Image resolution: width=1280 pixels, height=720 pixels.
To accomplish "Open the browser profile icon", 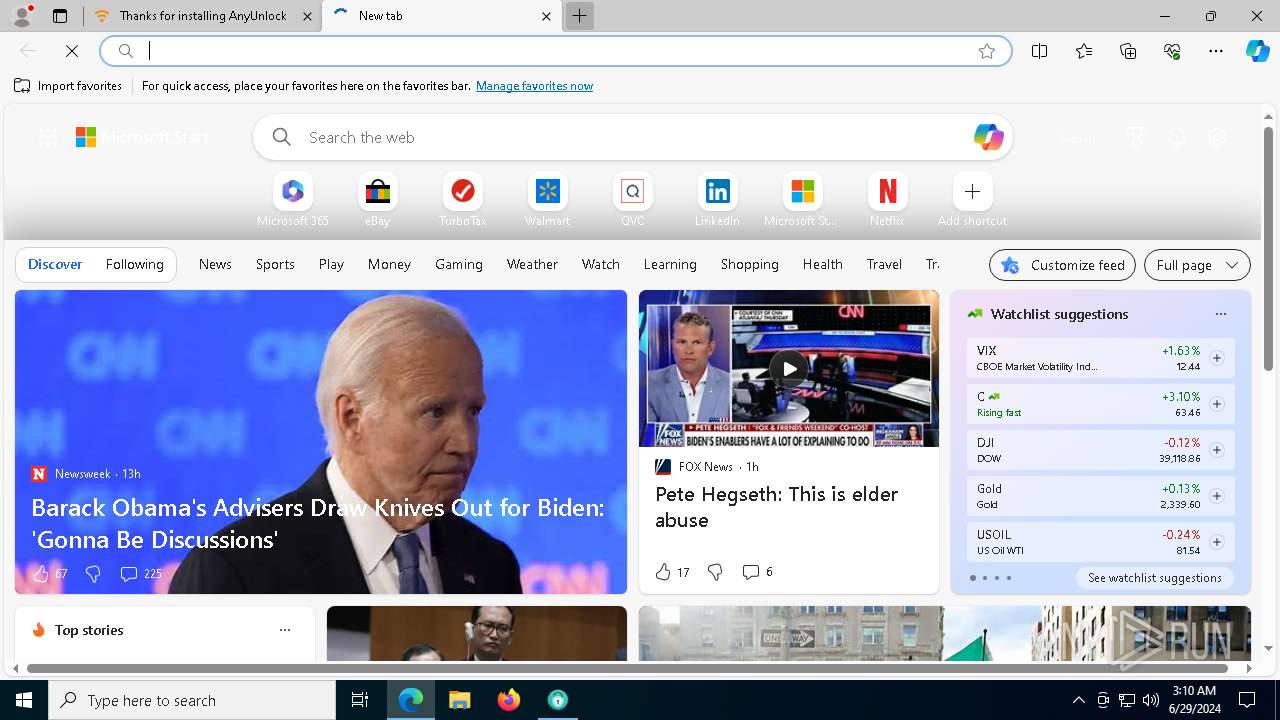I will pos(22,16).
